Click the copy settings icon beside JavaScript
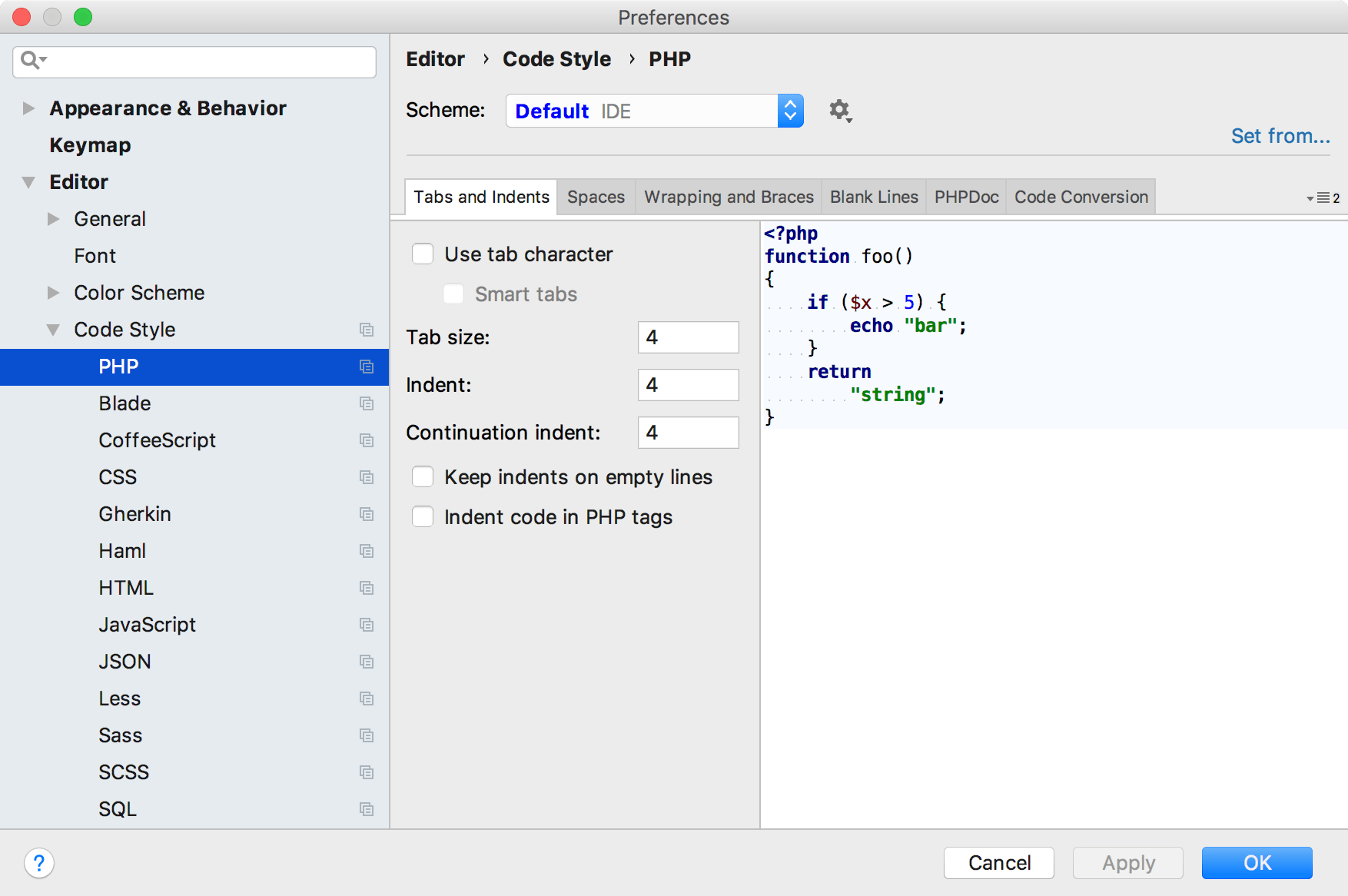 [x=367, y=625]
